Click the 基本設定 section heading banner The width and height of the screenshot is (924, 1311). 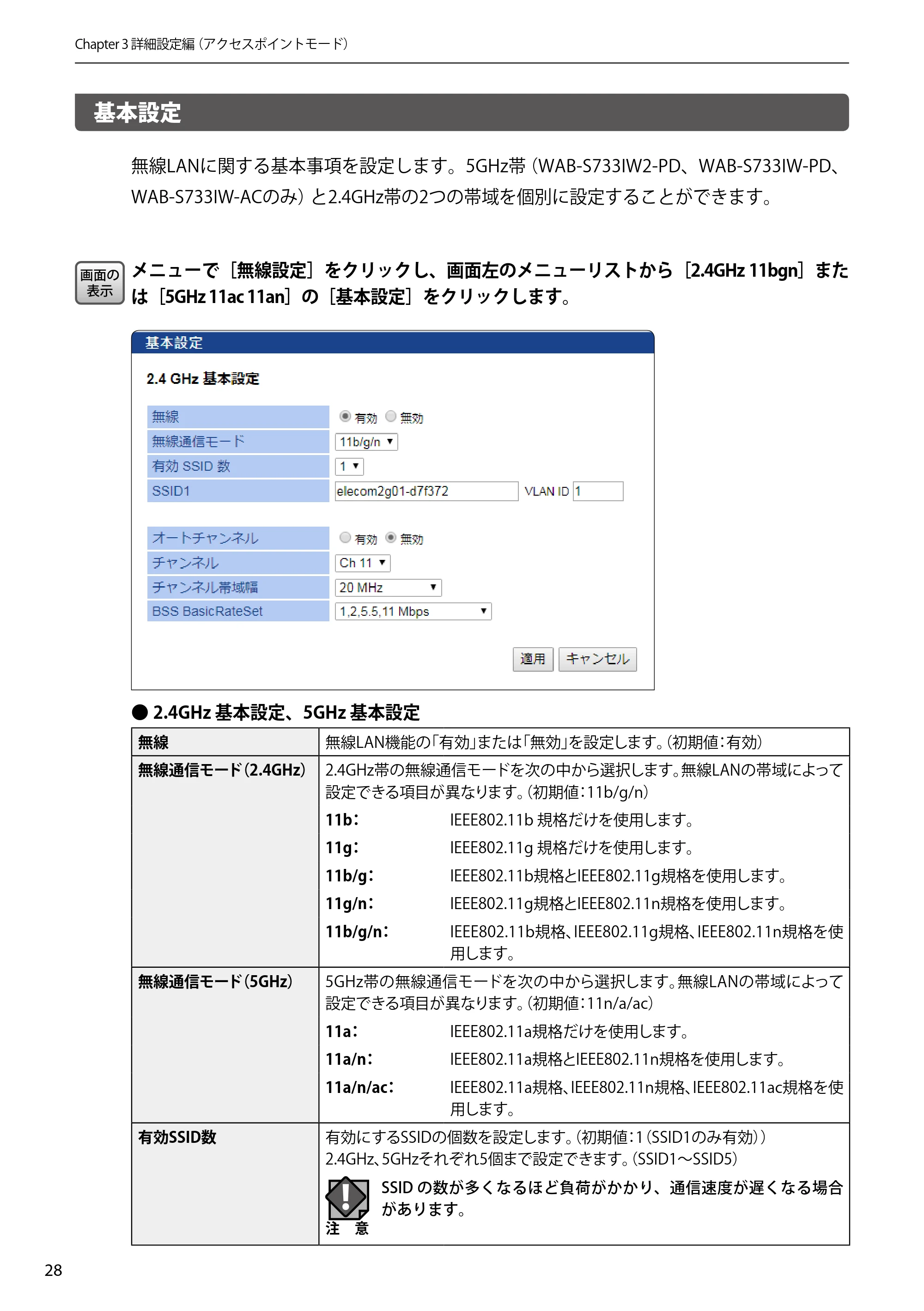(x=462, y=113)
